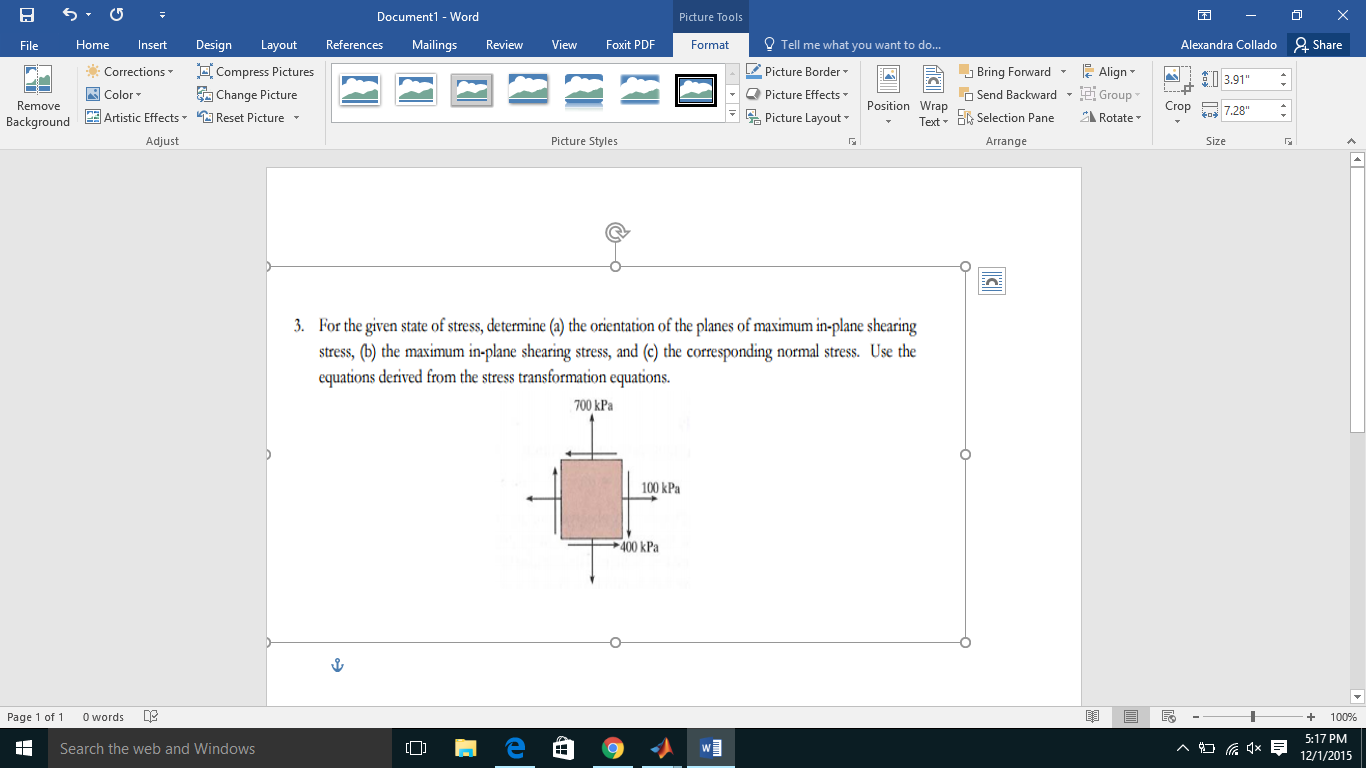Open Chrome from the taskbar
The width and height of the screenshot is (1366, 768).
click(613, 746)
